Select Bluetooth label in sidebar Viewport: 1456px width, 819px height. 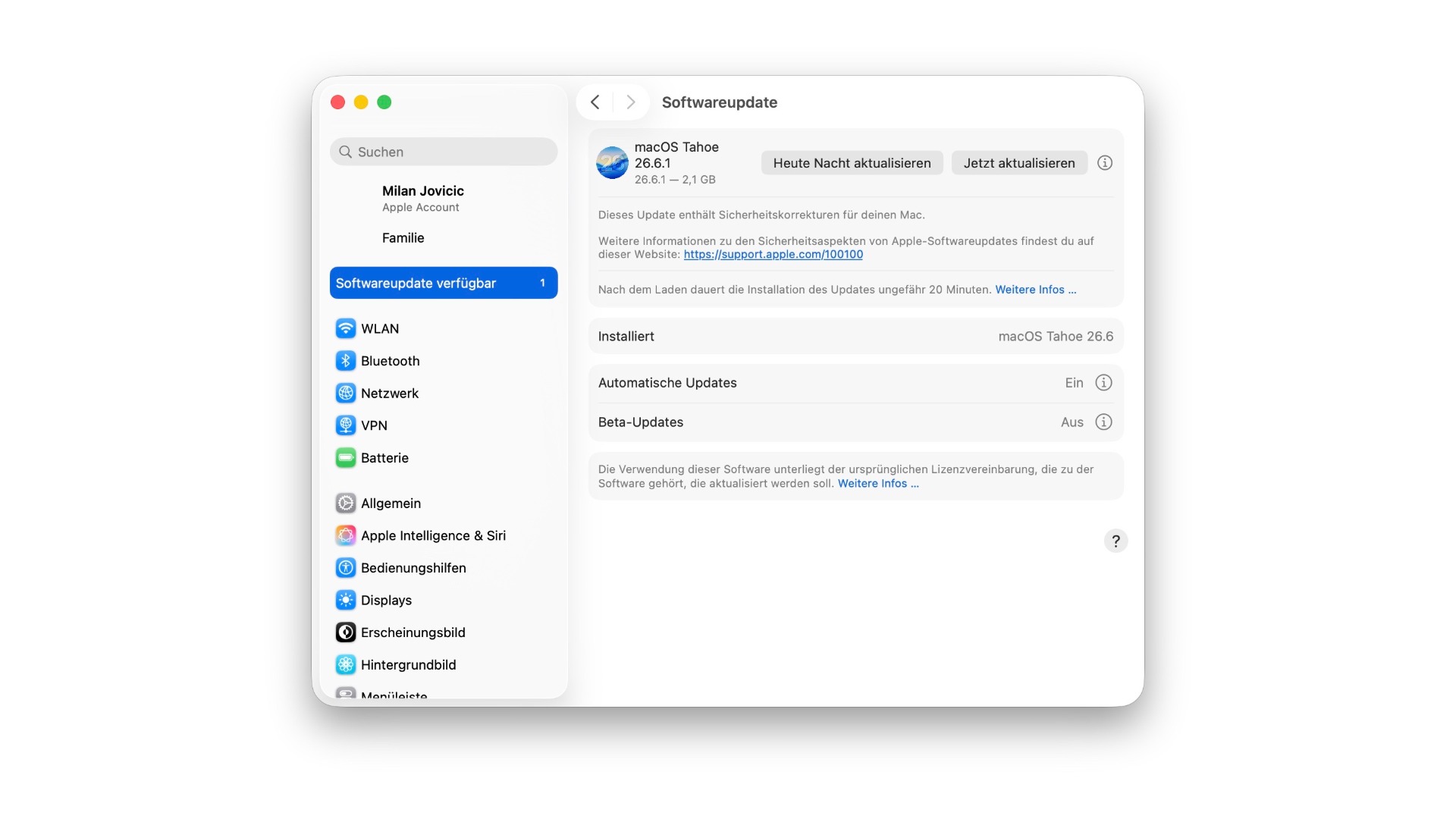pos(390,361)
